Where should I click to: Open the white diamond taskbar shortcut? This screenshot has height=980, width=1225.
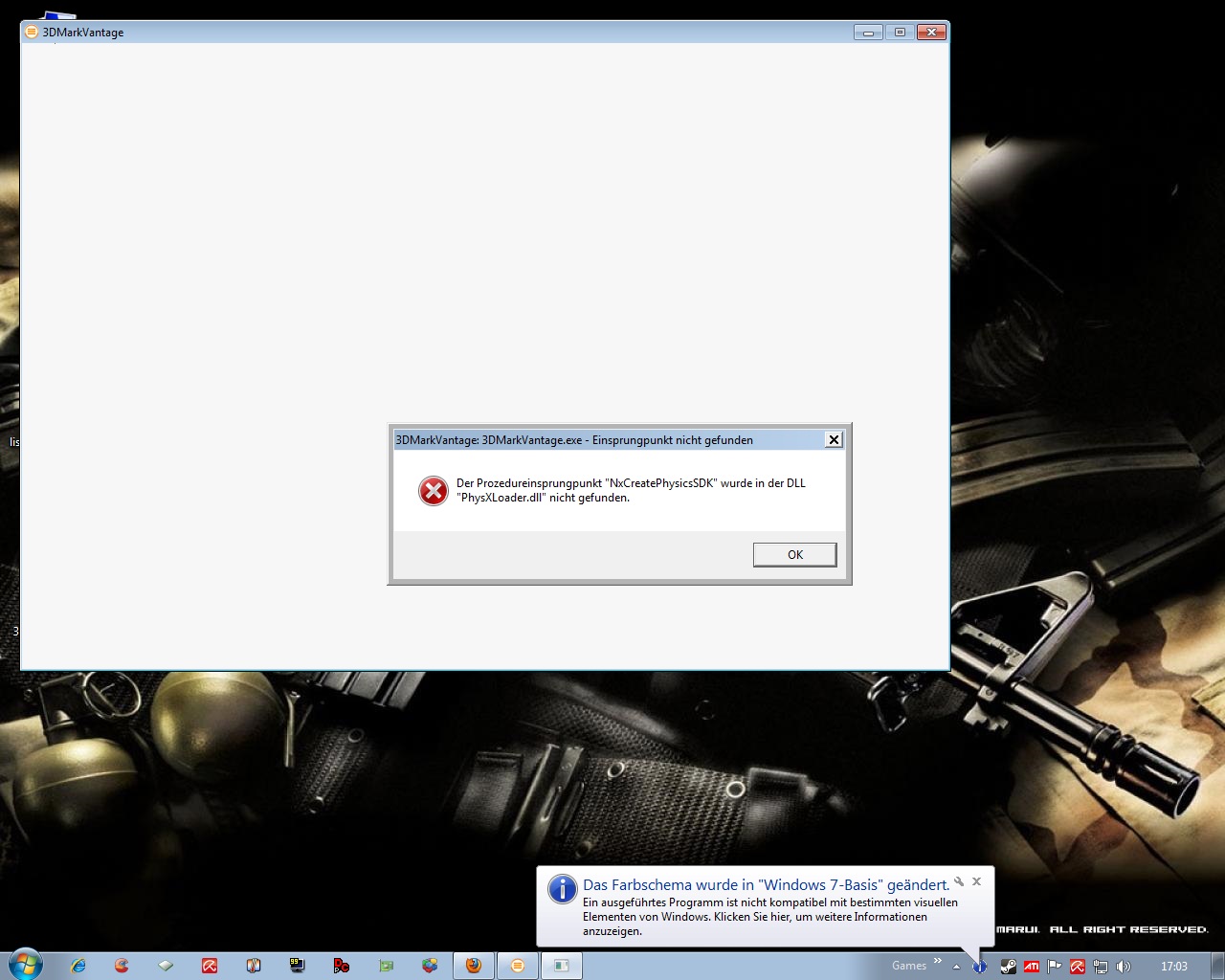[166, 966]
